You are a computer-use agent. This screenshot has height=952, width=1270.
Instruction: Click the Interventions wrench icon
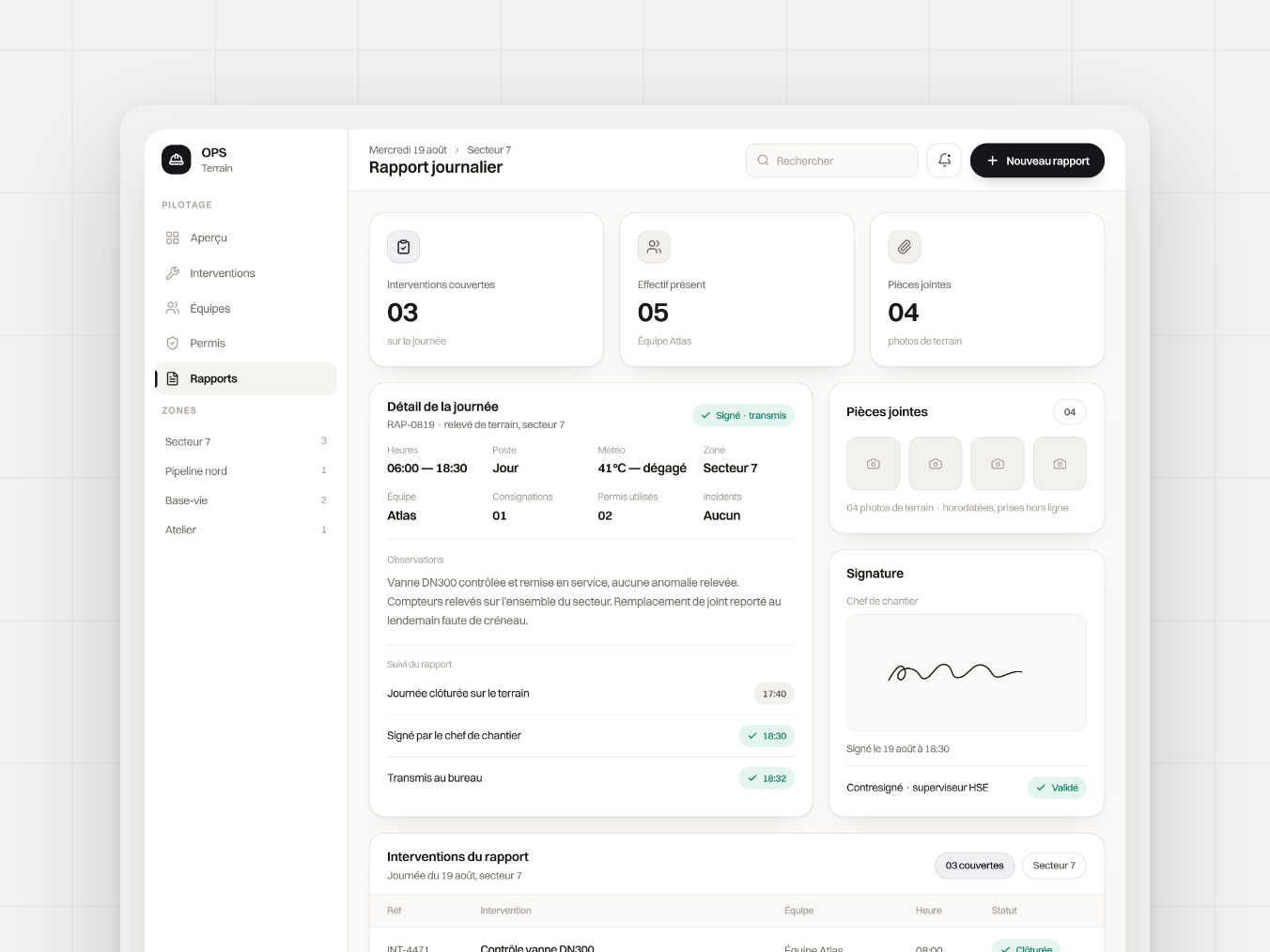pyautogui.click(x=173, y=273)
